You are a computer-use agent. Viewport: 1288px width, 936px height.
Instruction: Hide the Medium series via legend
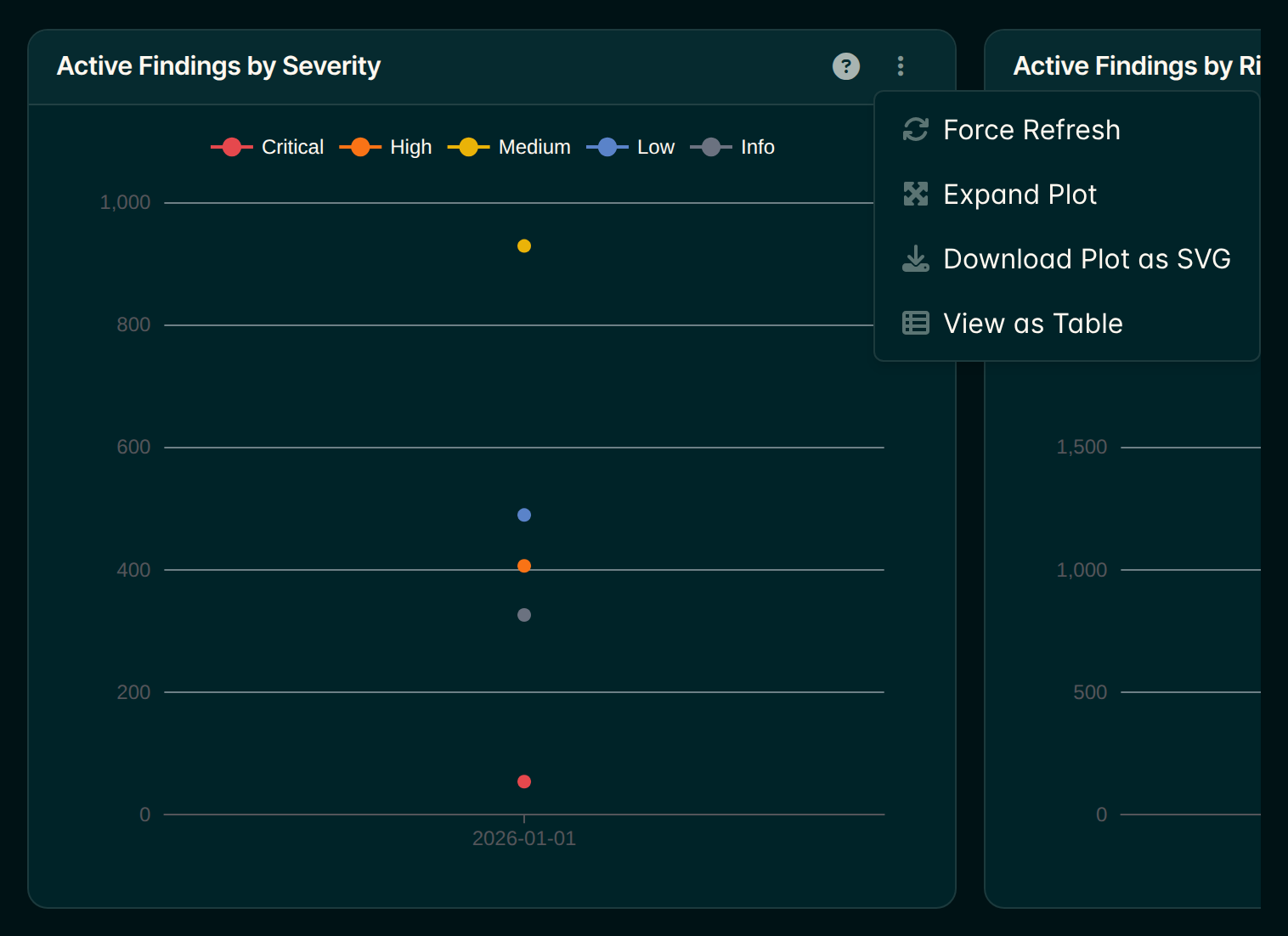tap(509, 147)
